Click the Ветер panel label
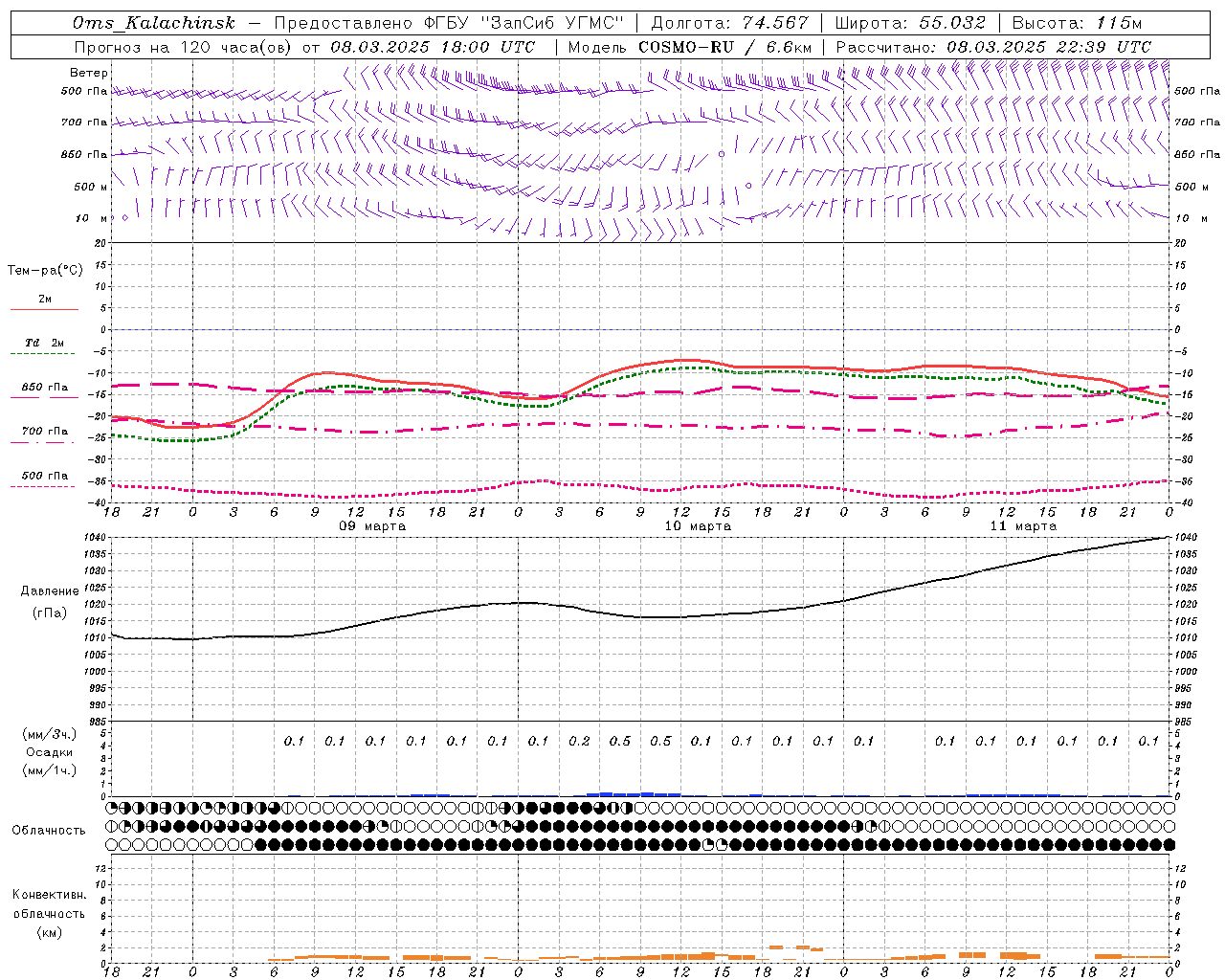 (x=89, y=73)
